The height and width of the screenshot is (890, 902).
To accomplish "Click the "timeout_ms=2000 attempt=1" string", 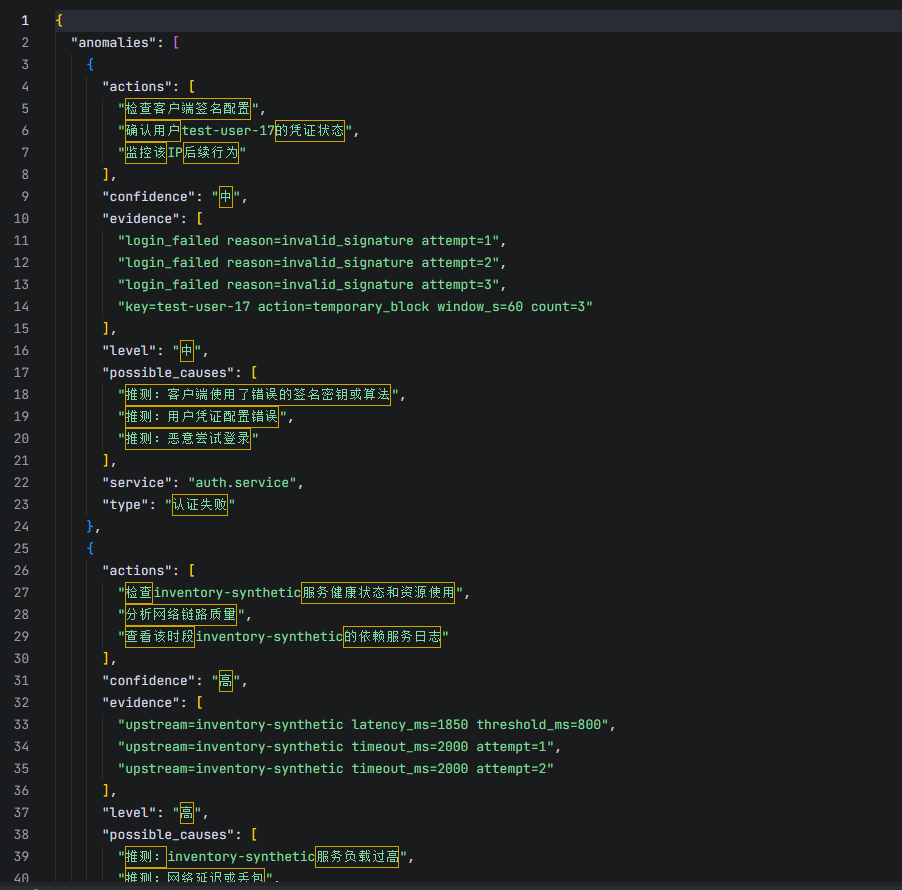I will point(336,747).
